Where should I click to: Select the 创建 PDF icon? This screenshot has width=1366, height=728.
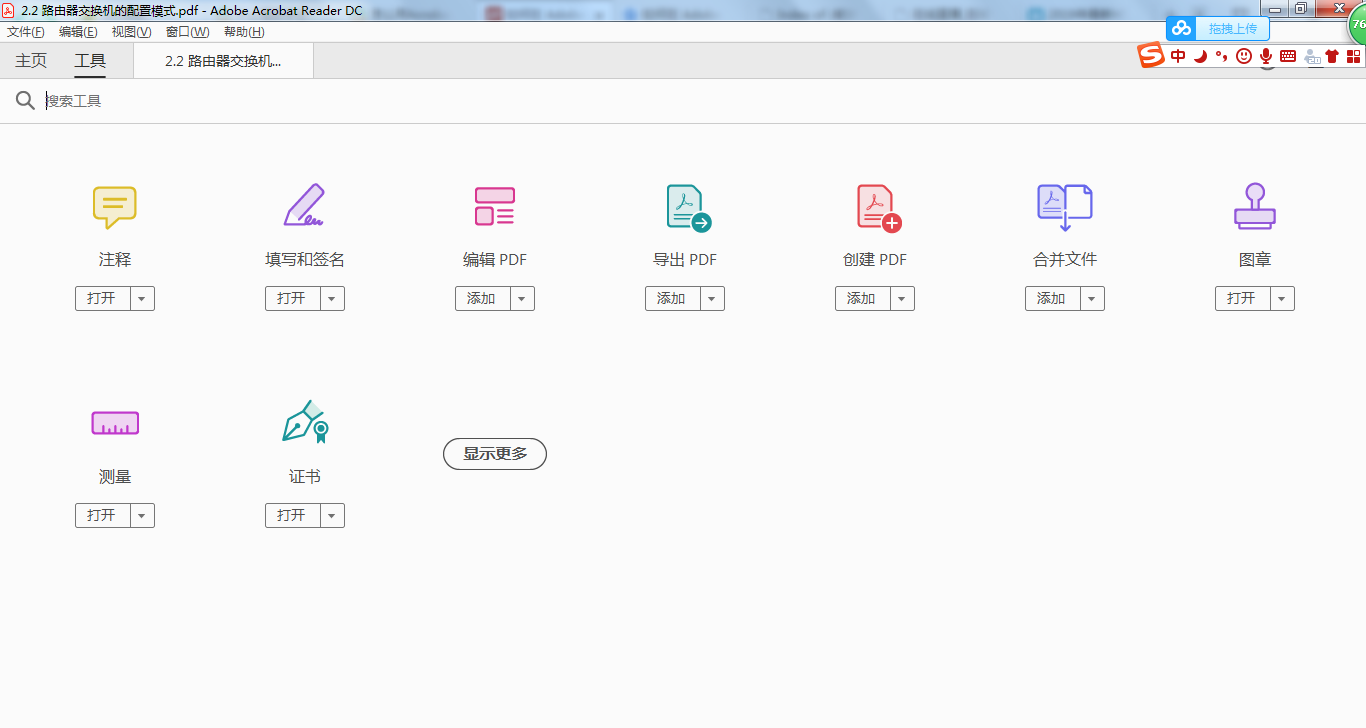(874, 207)
